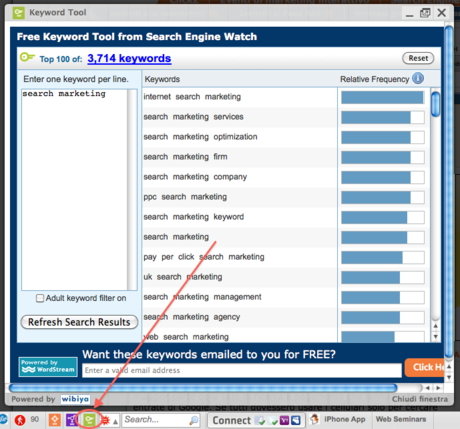Click the magnifier icon in the Search box
This screenshot has height=429, width=460.
[194, 420]
